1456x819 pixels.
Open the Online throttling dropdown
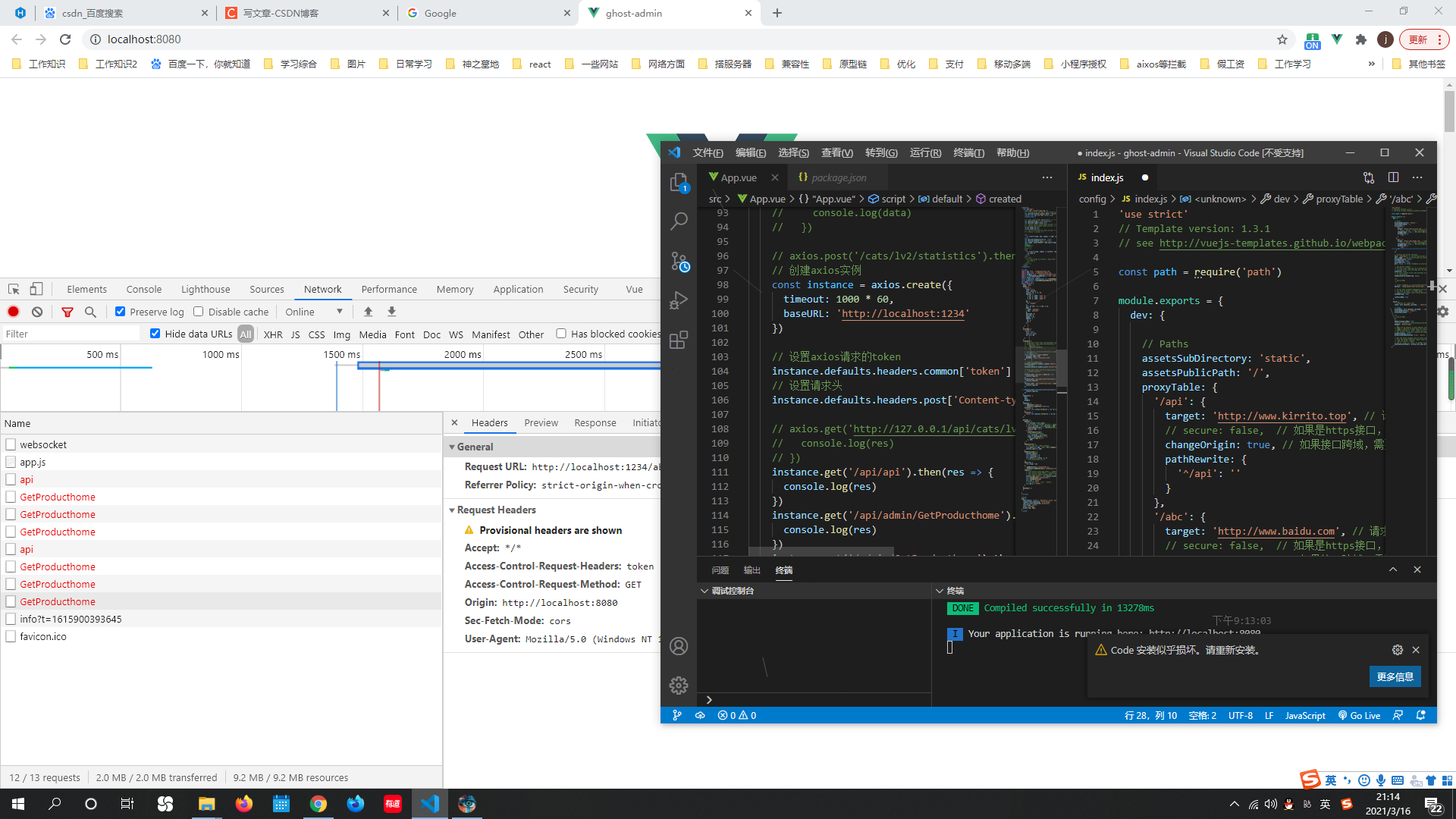313,312
